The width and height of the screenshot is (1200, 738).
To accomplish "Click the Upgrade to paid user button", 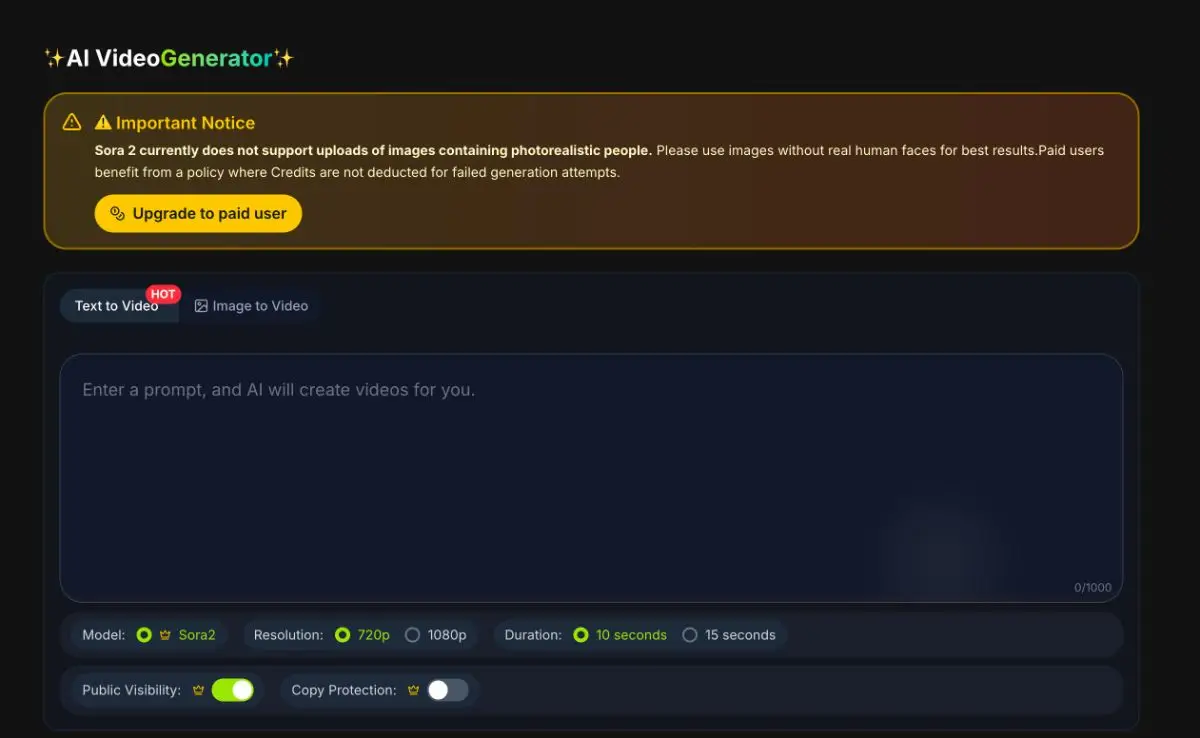I will (x=198, y=213).
